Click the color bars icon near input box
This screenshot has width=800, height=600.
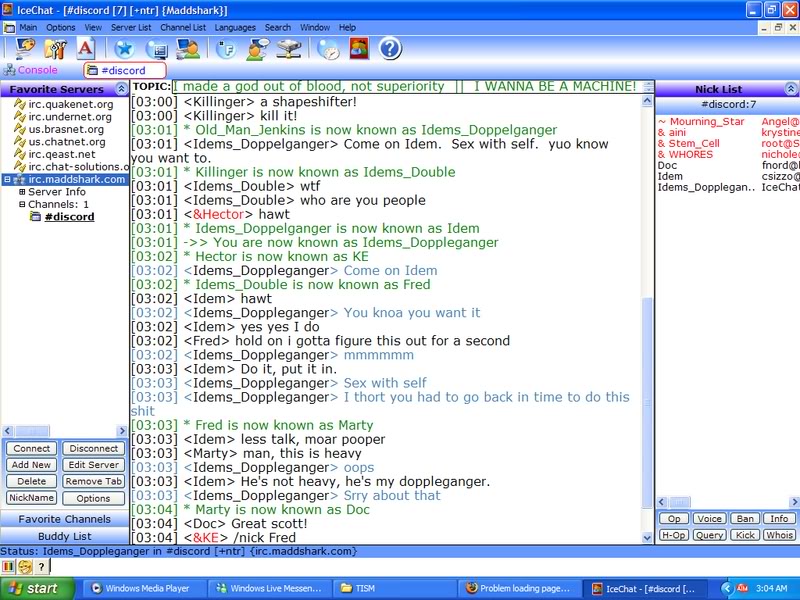(8, 566)
